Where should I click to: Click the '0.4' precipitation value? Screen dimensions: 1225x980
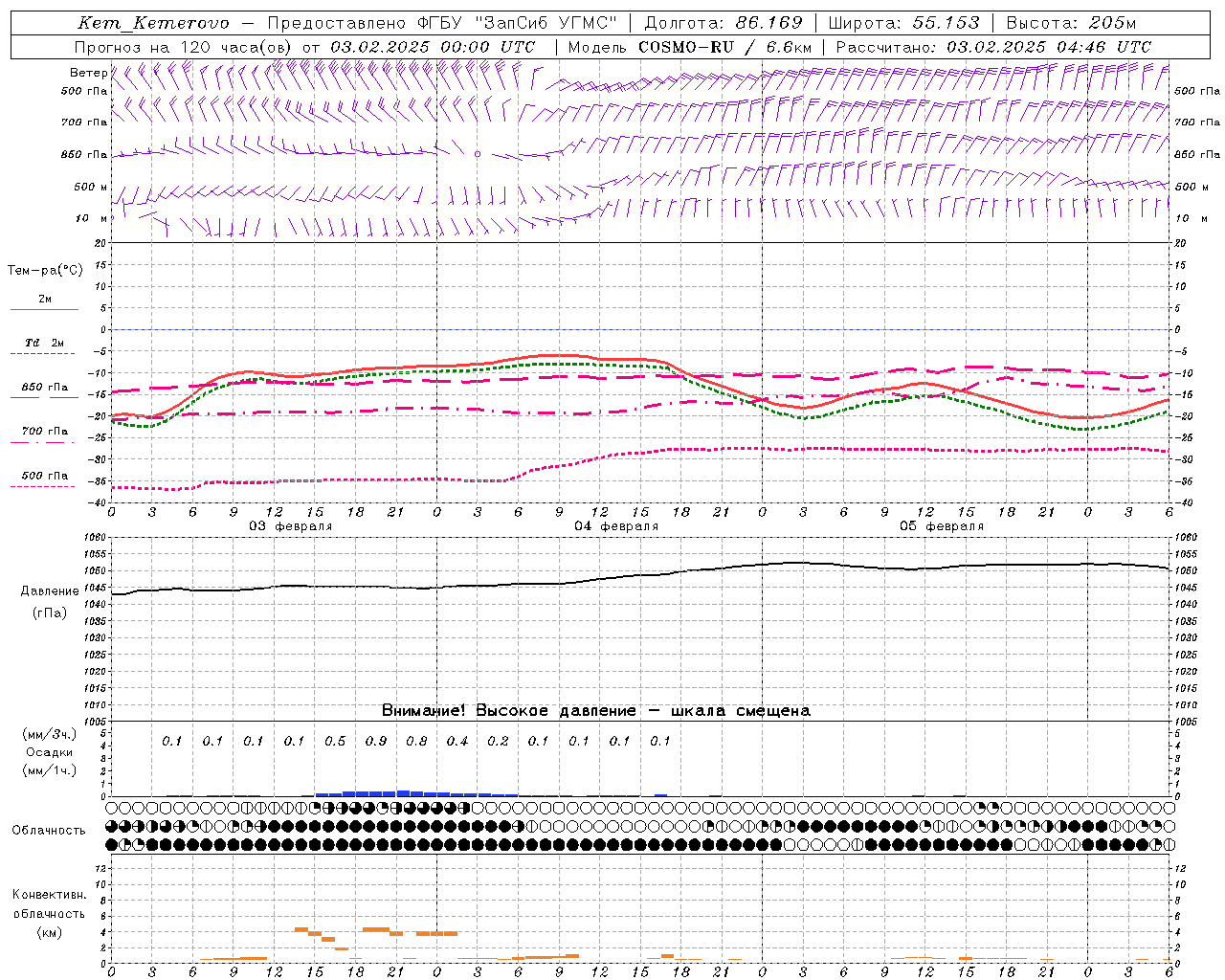click(x=457, y=741)
